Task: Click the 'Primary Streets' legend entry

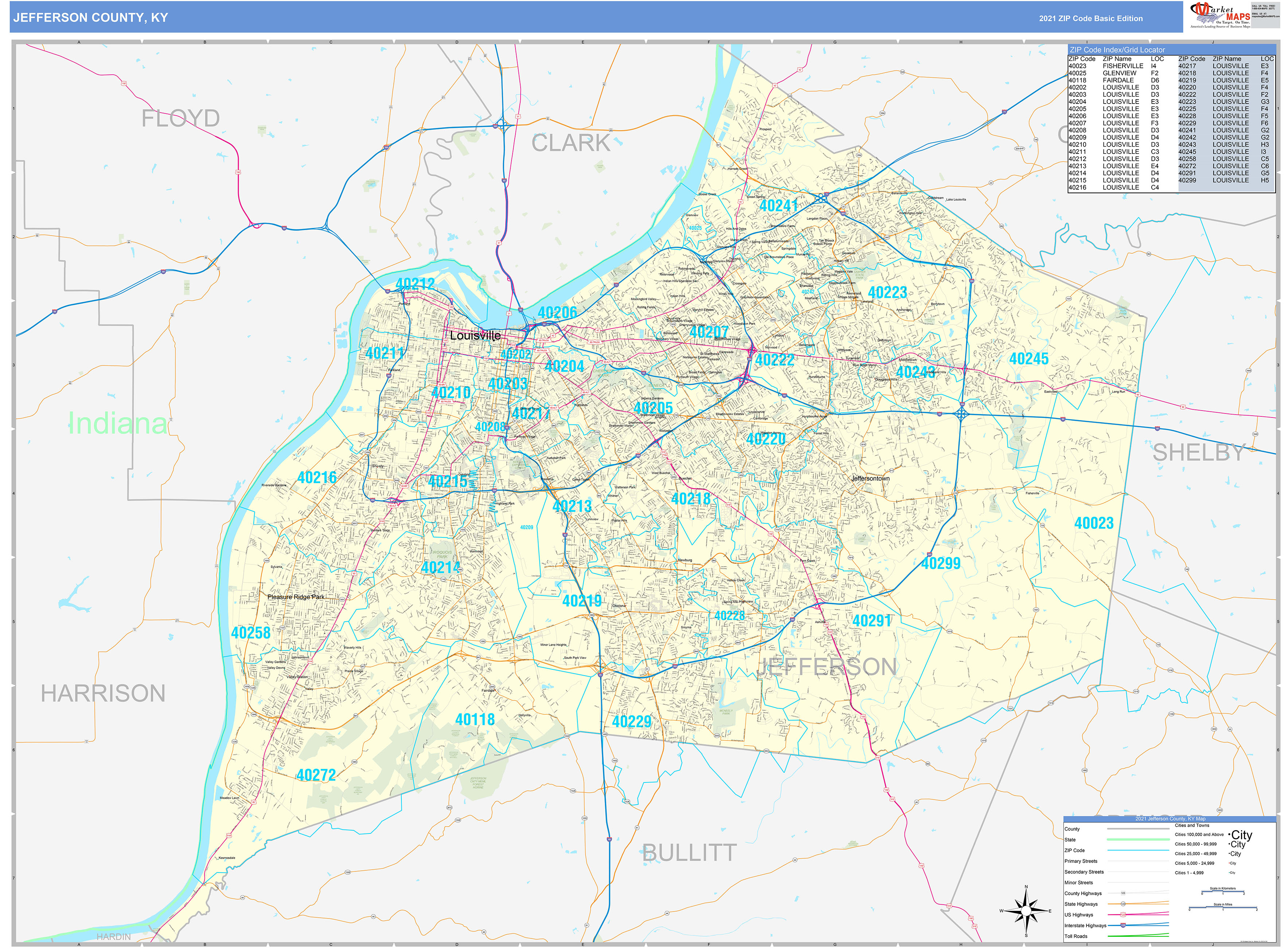Action: [1080, 861]
